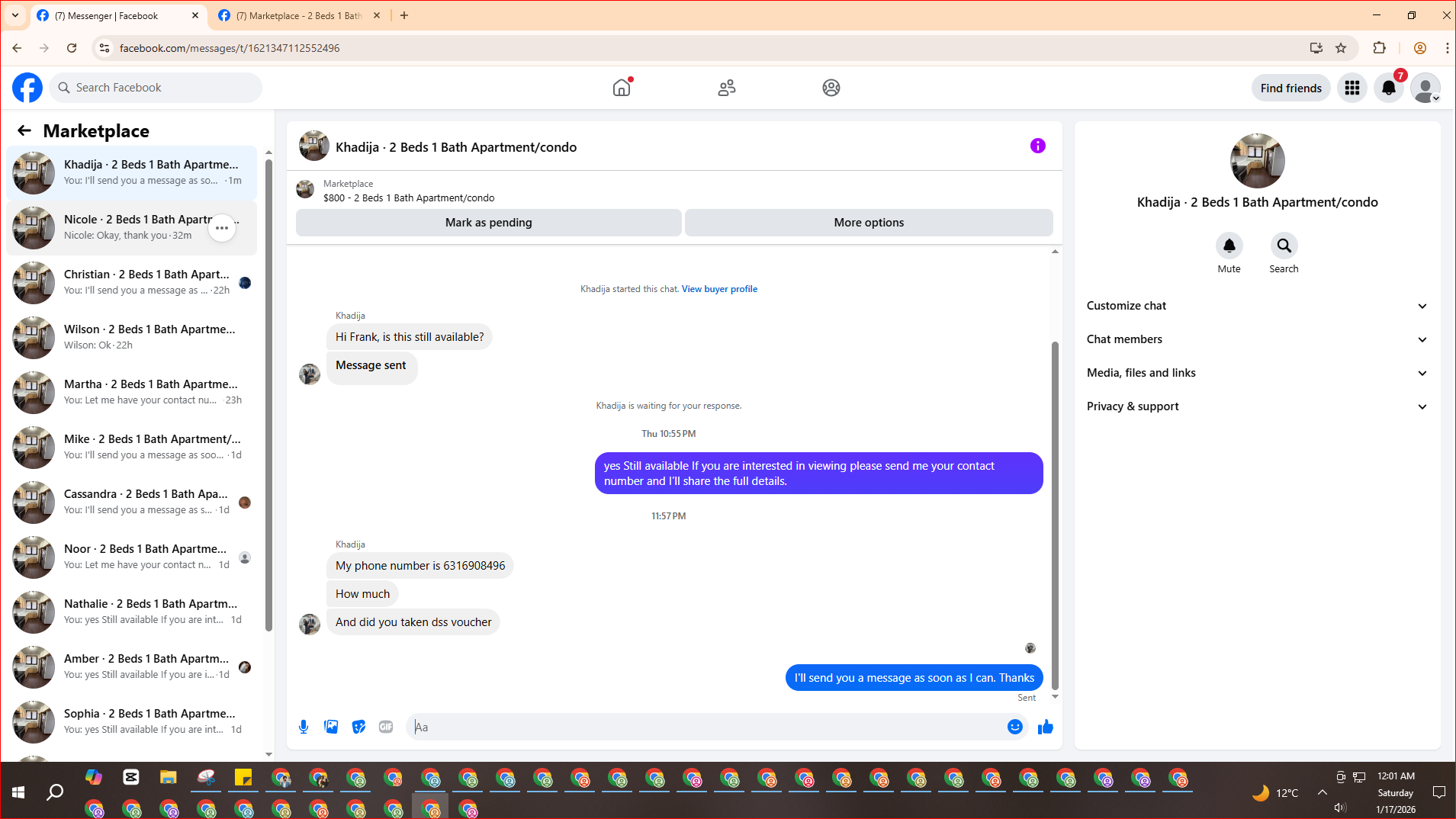Open Nathalie conversation in list
Screen dimensions: 1456x819
pyautogui.click(x=131, y=612)
